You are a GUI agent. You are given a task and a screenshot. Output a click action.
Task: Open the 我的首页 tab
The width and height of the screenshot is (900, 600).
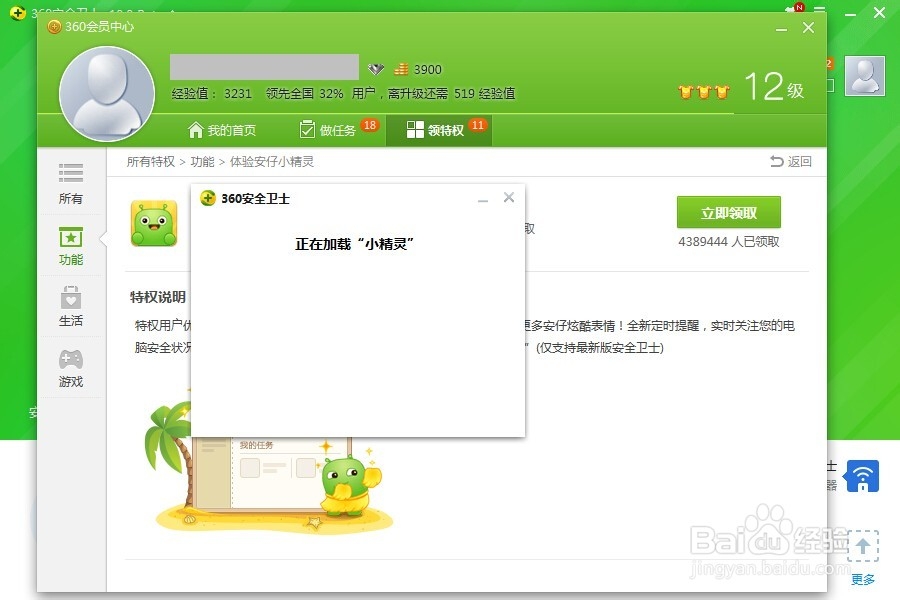(x=222, y=130)
